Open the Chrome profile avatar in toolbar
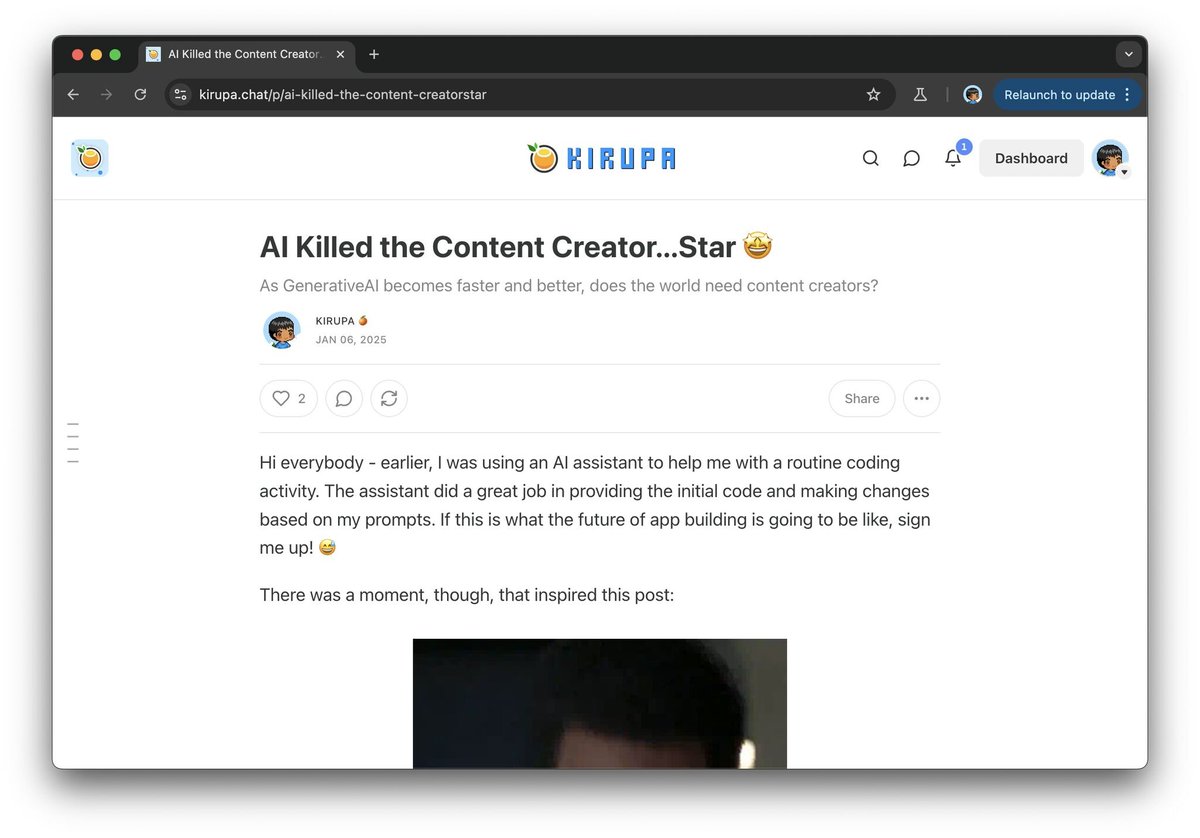 pos(972,95)
